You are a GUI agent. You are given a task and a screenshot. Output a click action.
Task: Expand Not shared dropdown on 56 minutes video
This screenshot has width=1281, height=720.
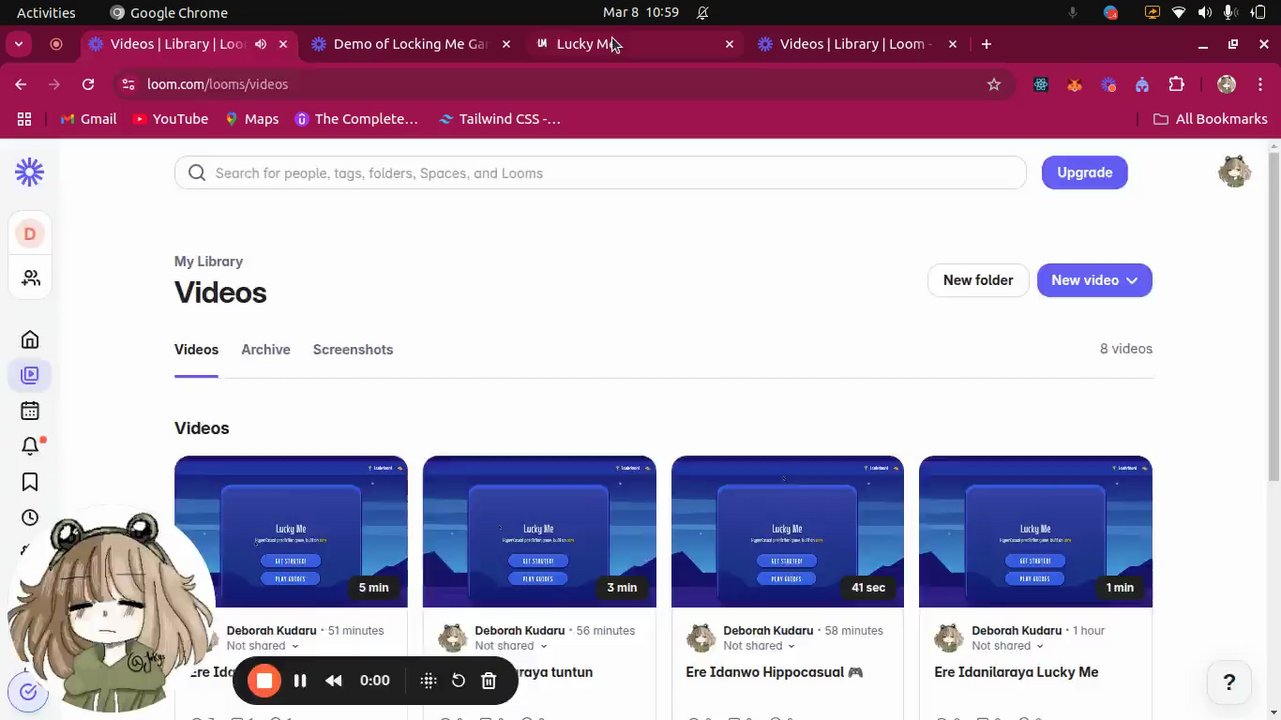pyautogui.click(x=544, y=646)
